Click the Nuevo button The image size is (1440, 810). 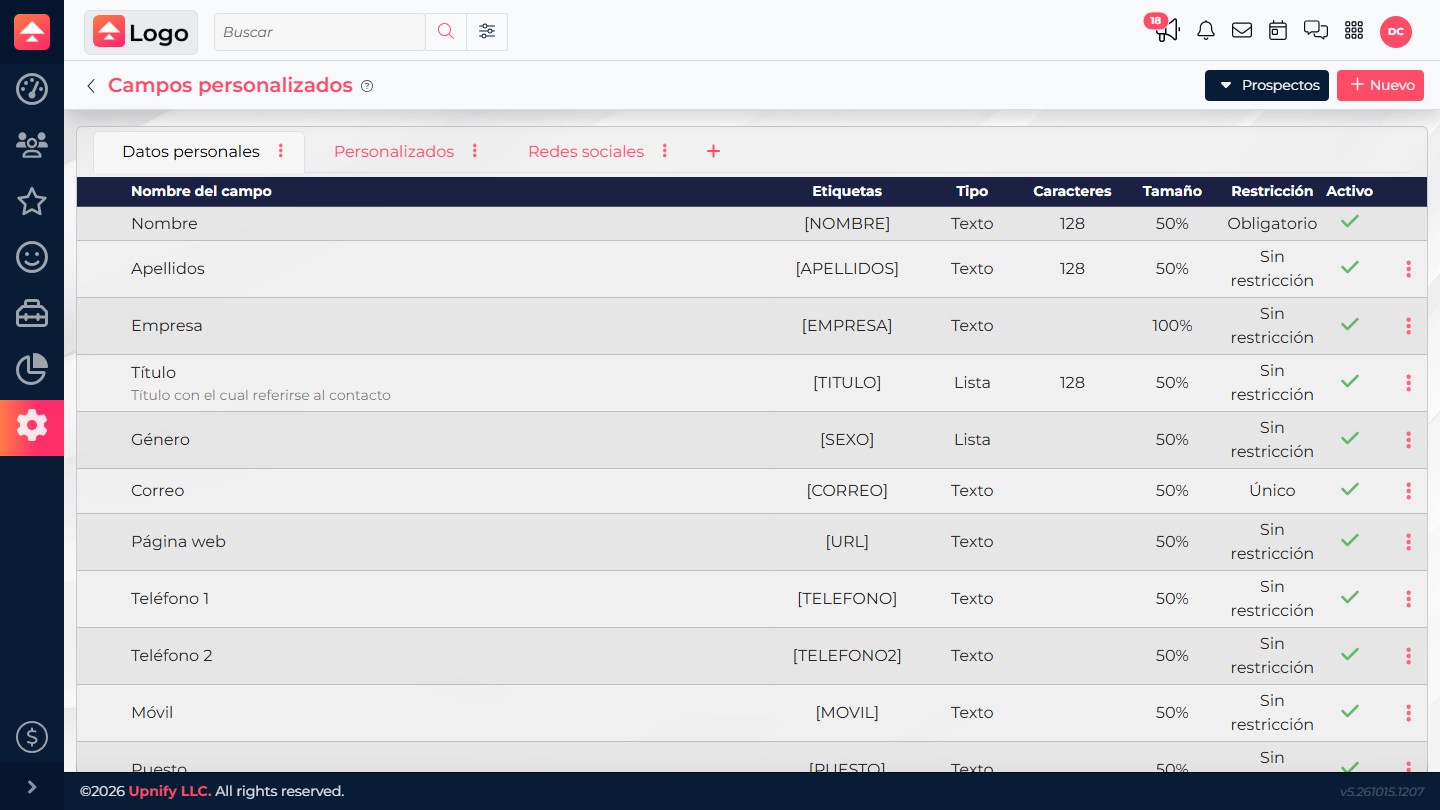coord(1381,86)
